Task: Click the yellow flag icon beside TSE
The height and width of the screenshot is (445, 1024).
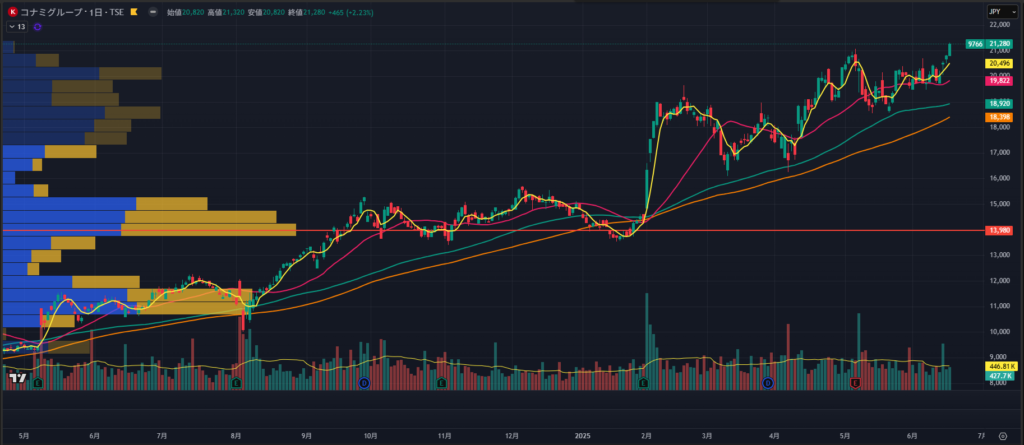Action: pos(133,12)
